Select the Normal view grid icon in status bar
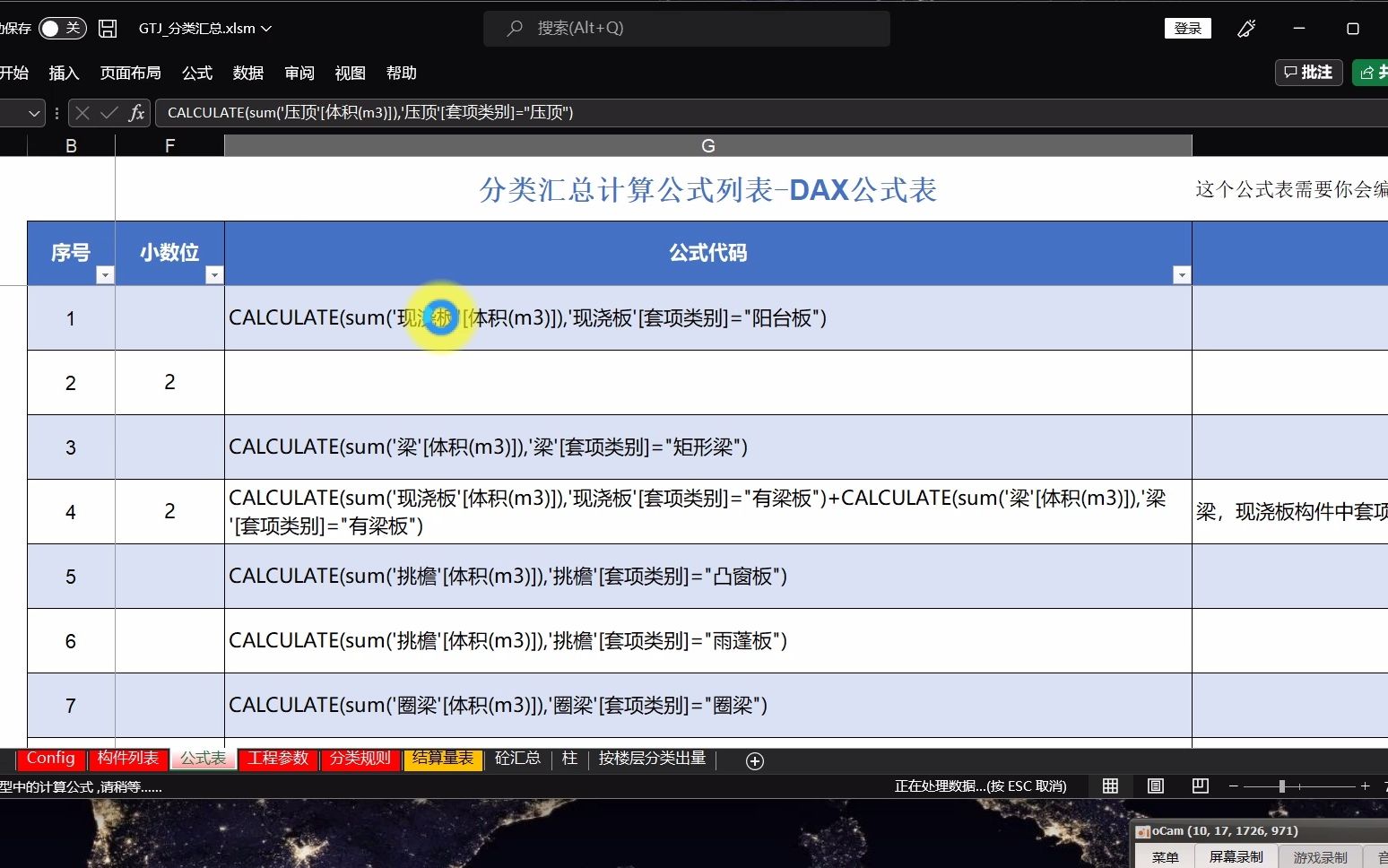This screenshot has width=1388, height=868. click(1110, 786)
